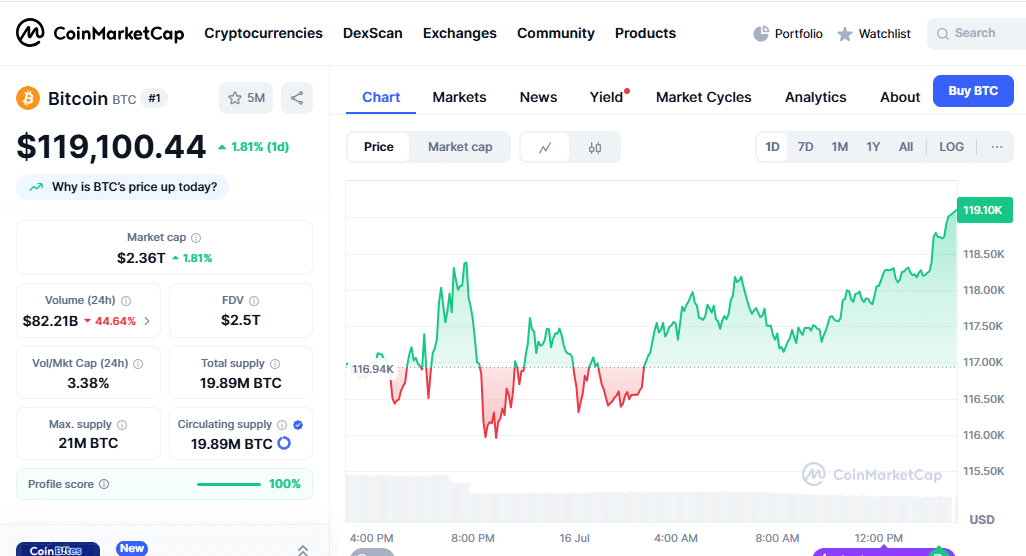This screenshot has height=556, width=1026.
Task: Click the 119.10K current price label
Action: point(984,210)
